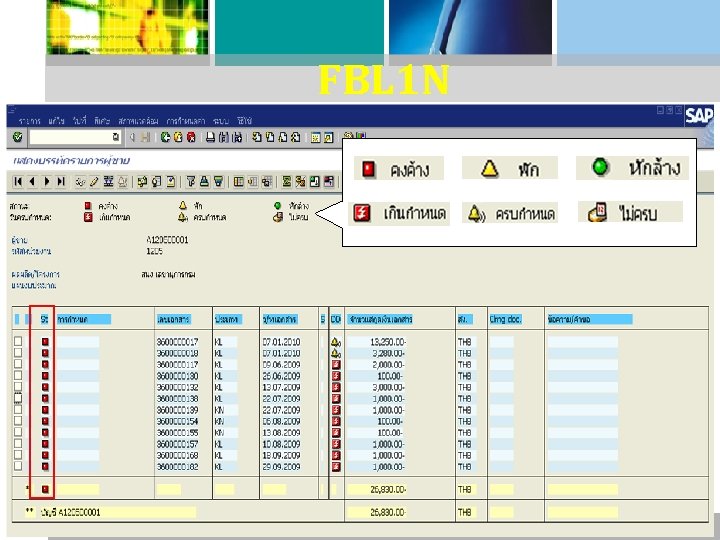Click the due bell icon in row 360000017
Viewport: 720px width, 540px height.
tap(336, 342)
